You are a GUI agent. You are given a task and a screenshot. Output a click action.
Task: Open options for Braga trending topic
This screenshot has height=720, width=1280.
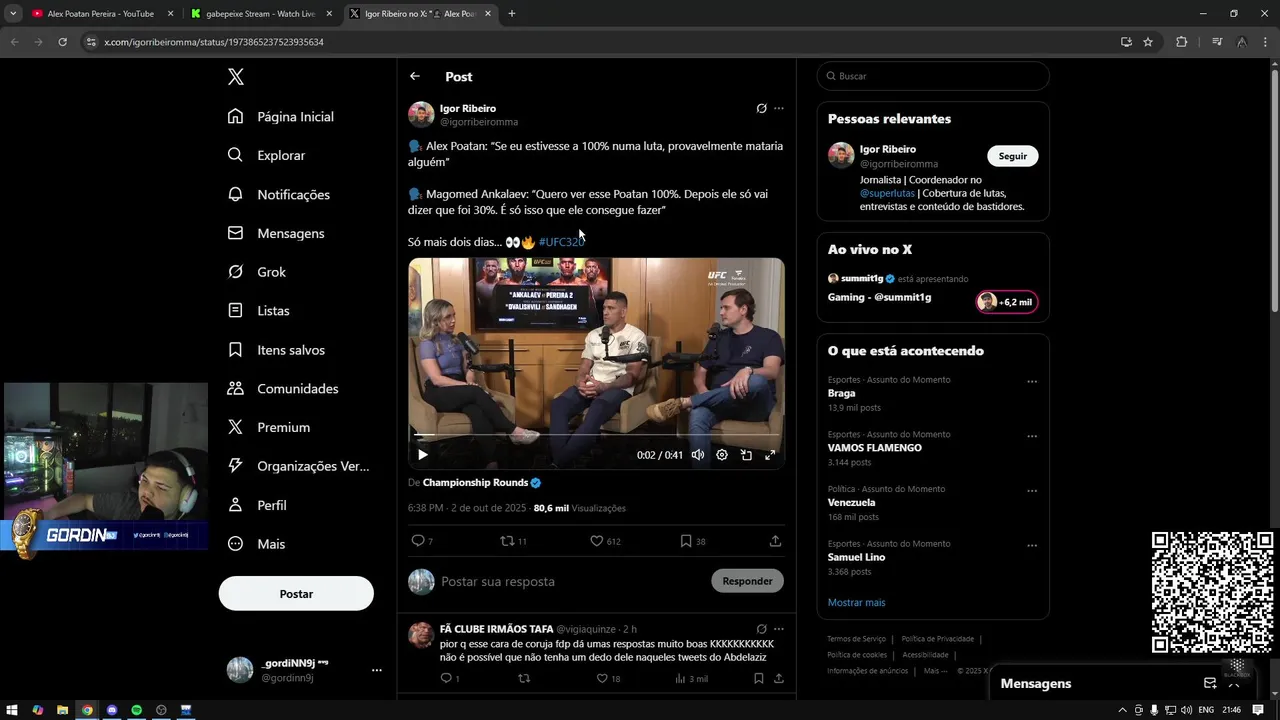click(1032, 381)
